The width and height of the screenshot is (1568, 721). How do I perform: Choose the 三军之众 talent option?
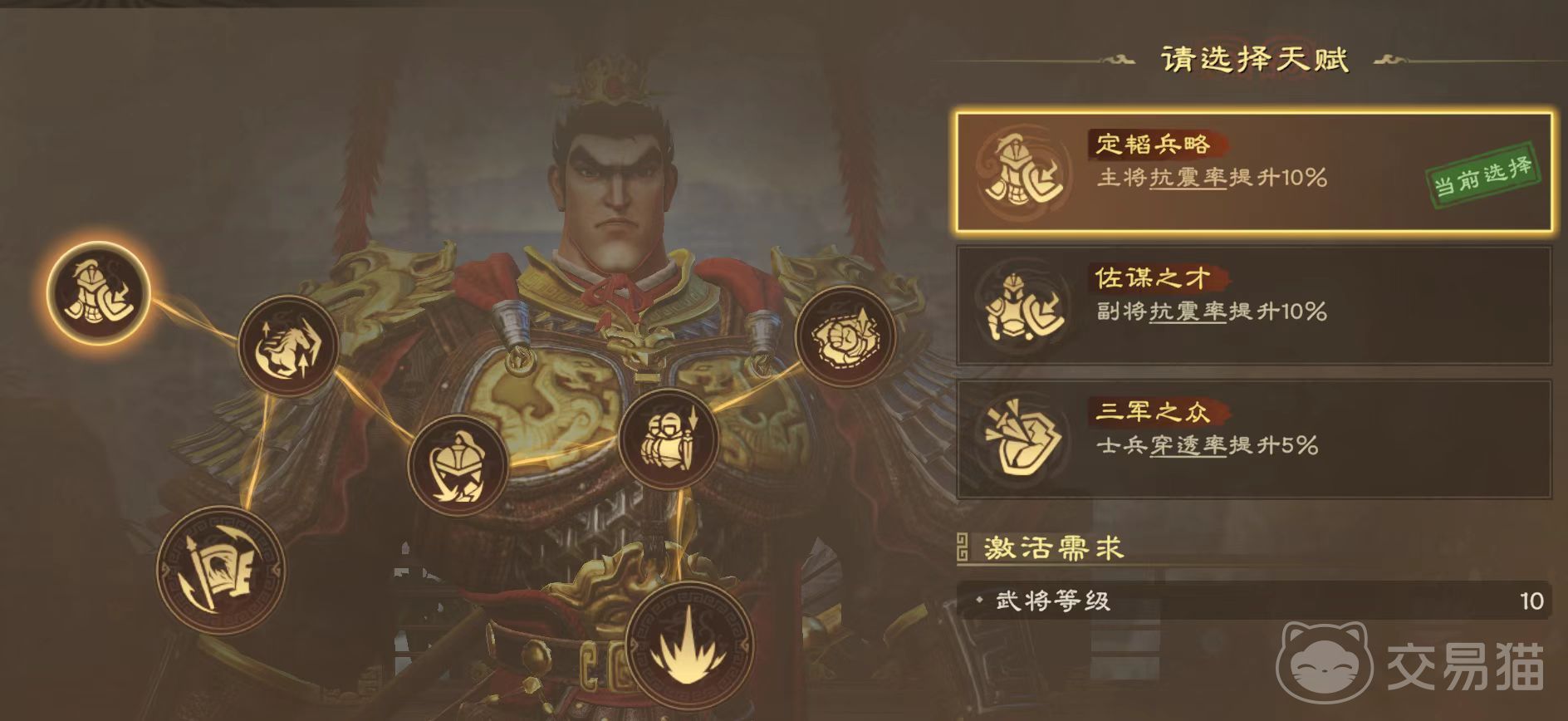coord(1254,439)
